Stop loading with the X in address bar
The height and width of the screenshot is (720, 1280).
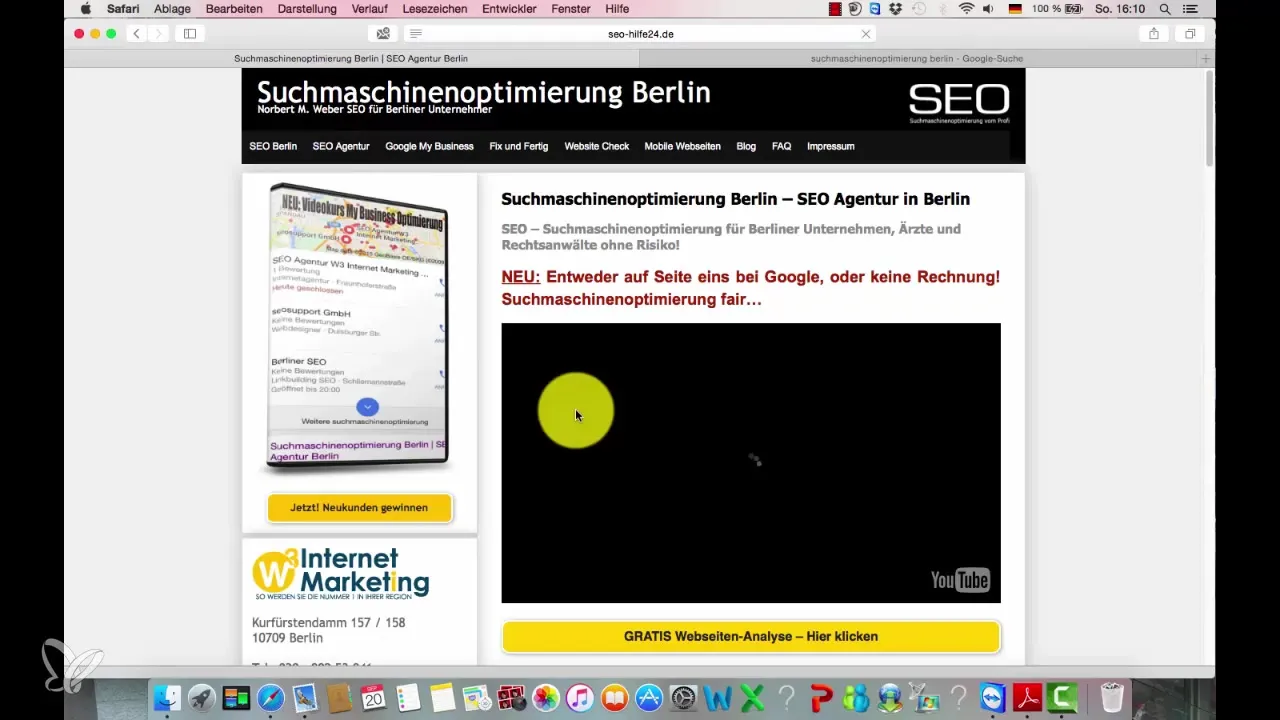click(x=866, y=33)
